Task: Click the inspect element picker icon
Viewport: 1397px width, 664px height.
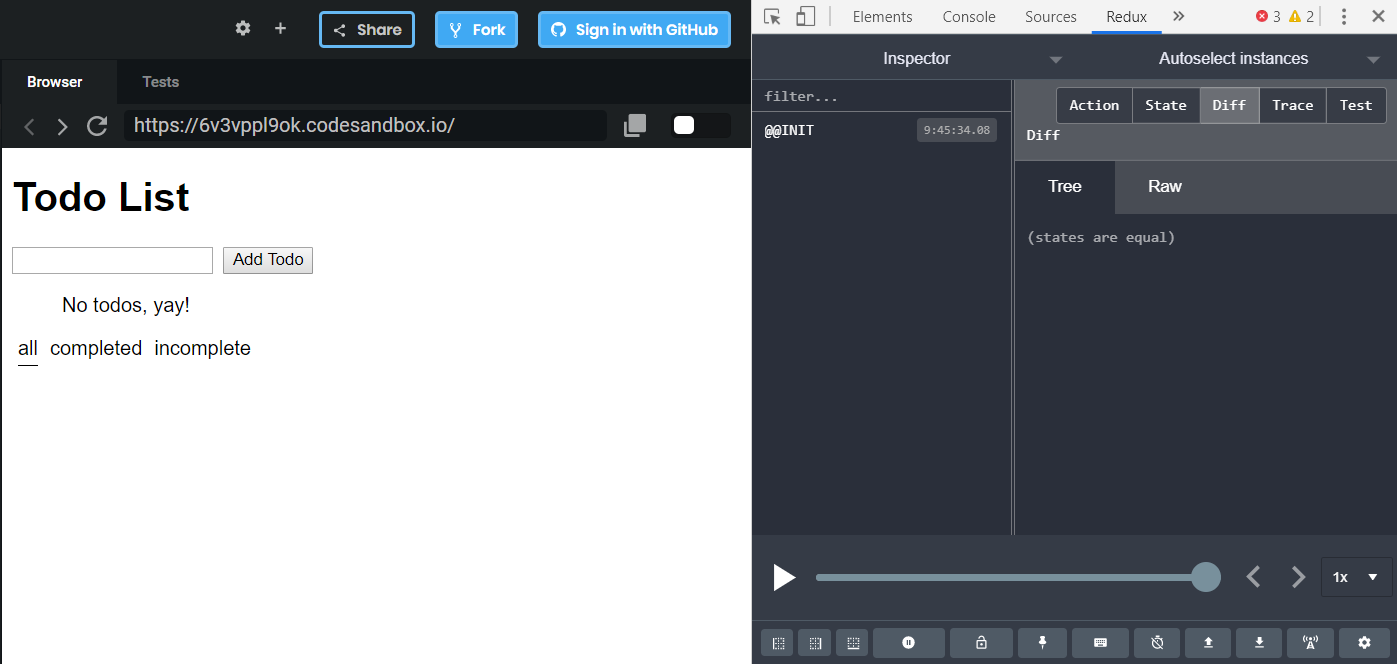Action: [771, 16]
